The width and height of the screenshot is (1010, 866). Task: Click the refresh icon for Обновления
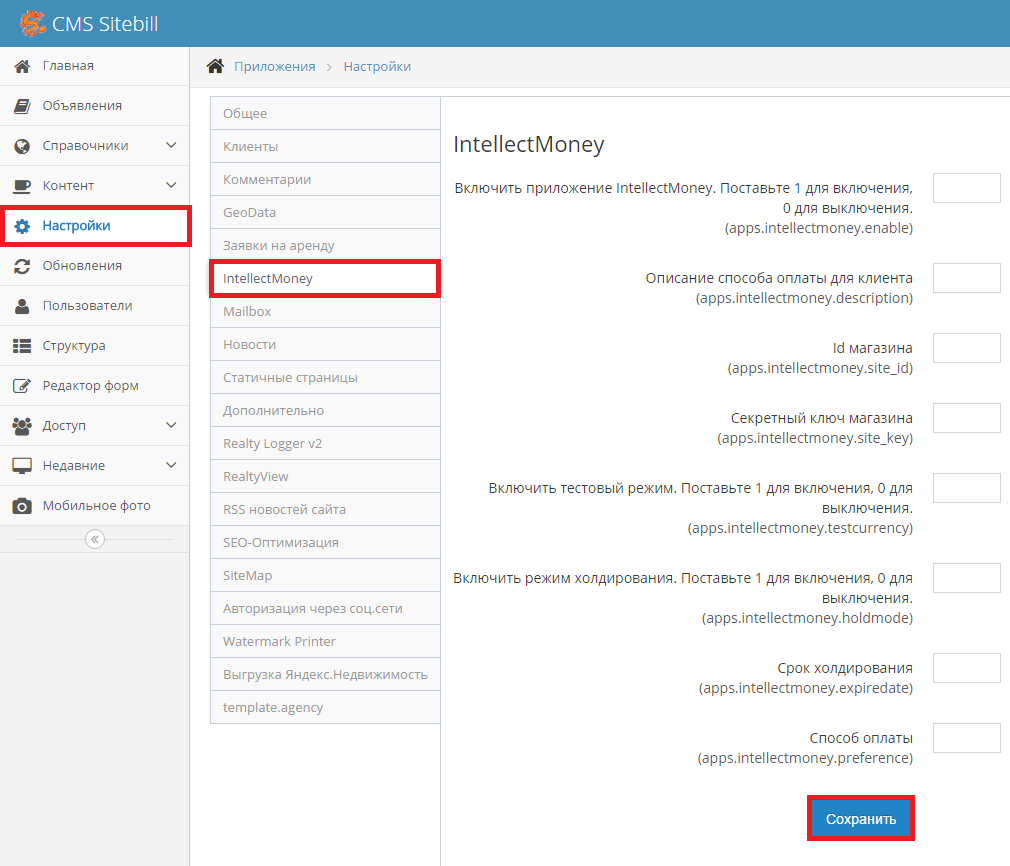coord(22,266)
